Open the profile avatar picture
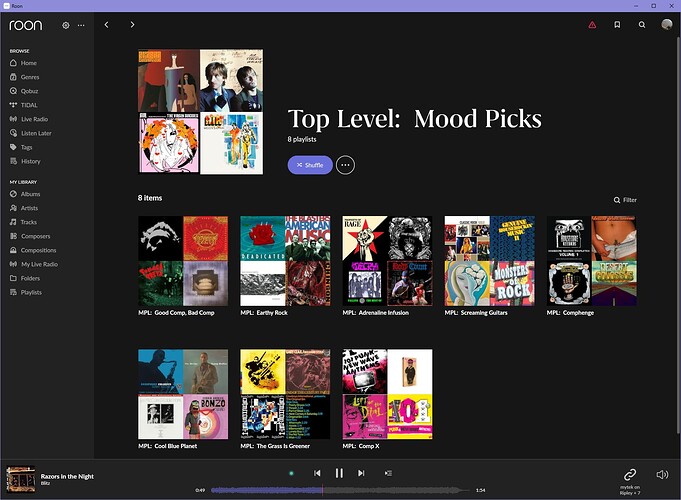This screenshot has width=681, height=500. (x=666, y=24)
